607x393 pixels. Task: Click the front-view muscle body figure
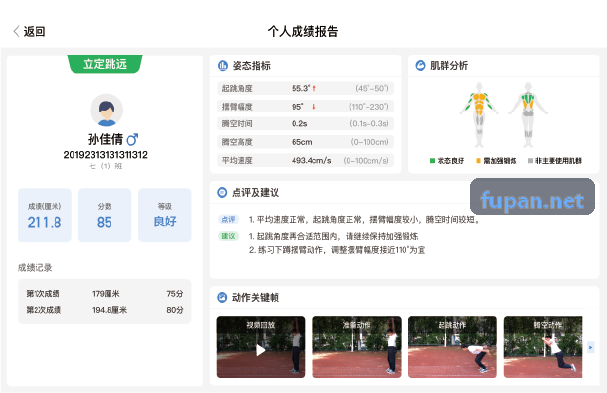pos(479,115)
